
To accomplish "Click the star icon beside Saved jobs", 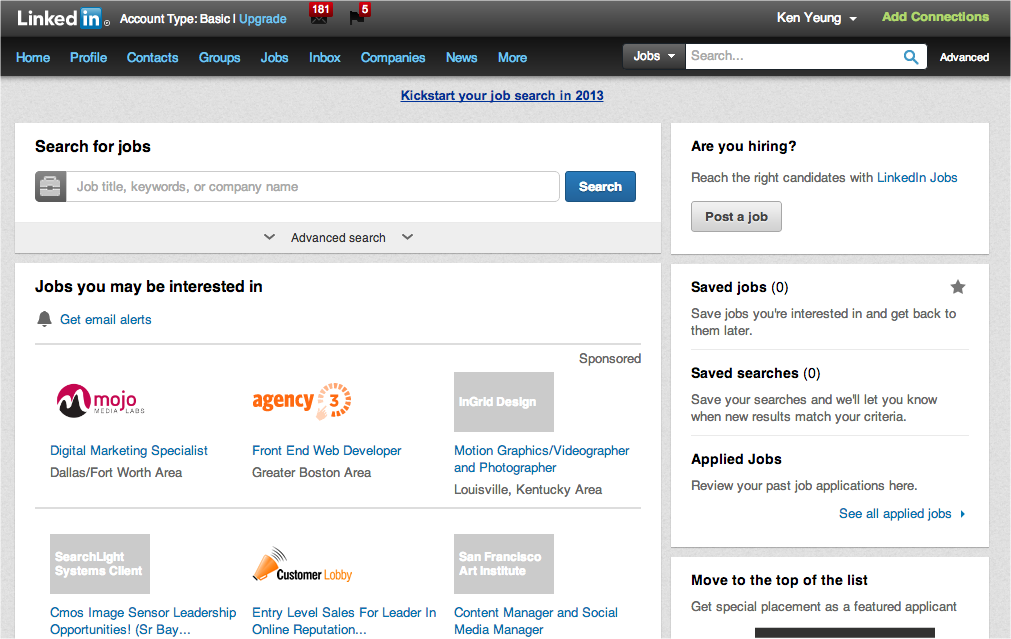I will [958, 287].
